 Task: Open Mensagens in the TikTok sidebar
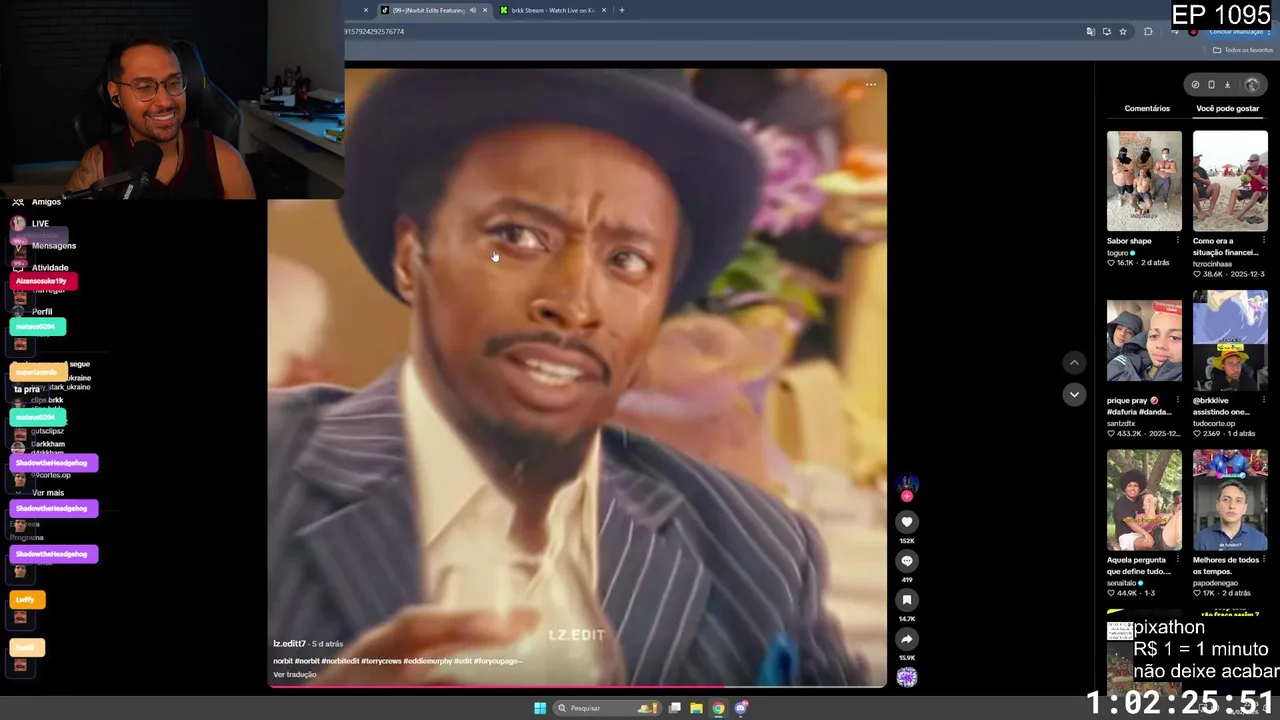53,246
